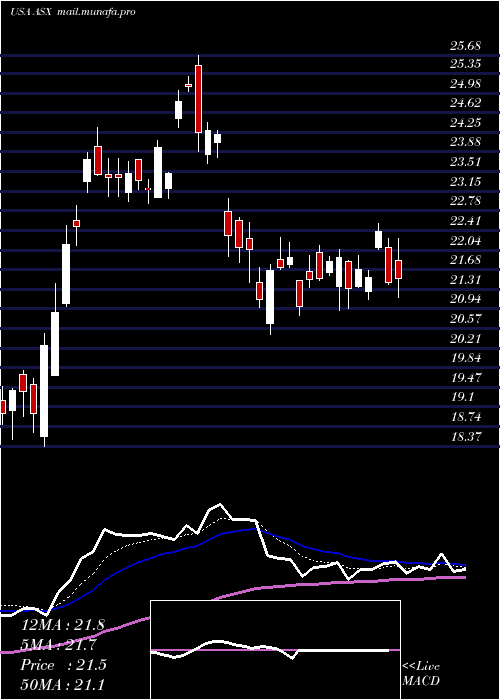
Task: Click the 19.84 price axis label
Action: [465, 358]
